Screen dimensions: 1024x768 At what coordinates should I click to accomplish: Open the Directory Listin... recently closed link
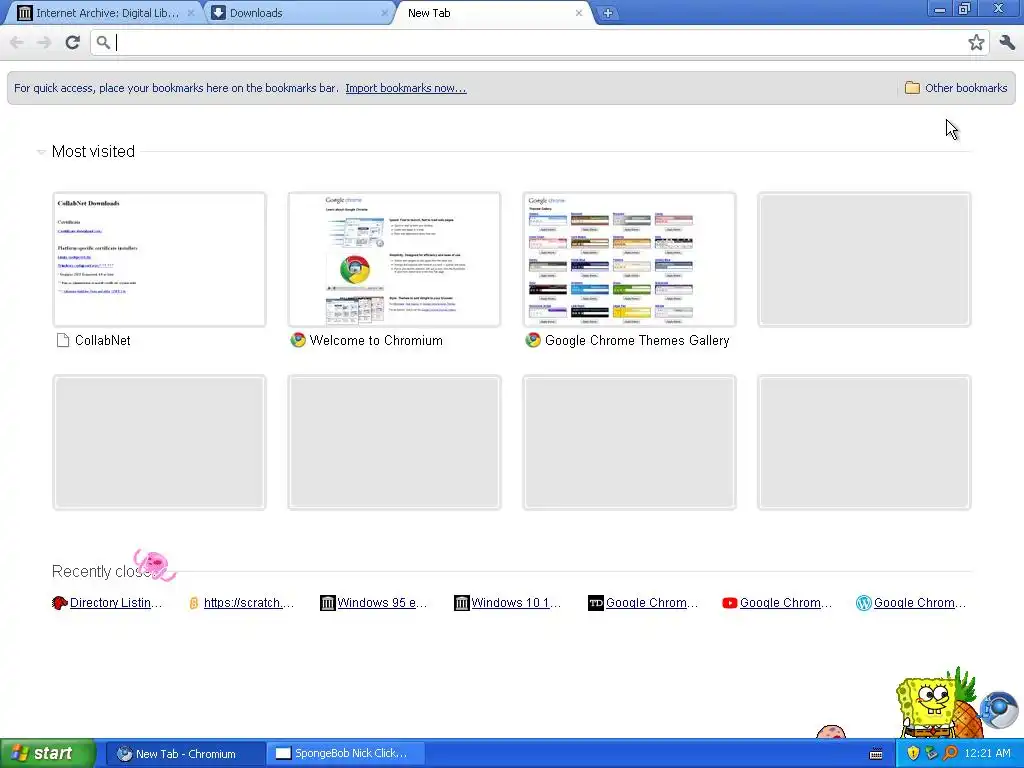click(x=116, y=603)
